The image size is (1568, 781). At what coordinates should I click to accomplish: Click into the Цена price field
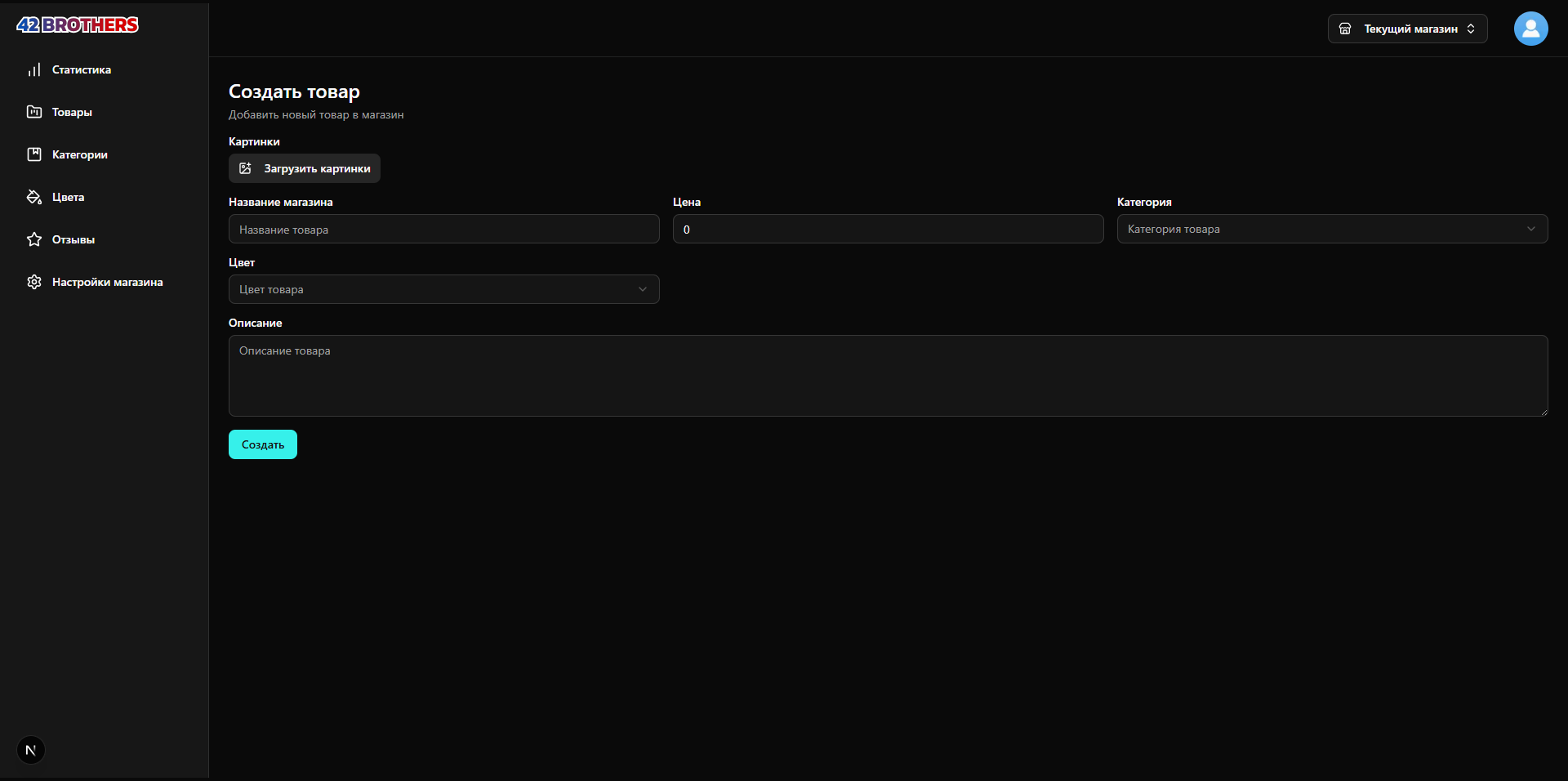tap(888, 230)
